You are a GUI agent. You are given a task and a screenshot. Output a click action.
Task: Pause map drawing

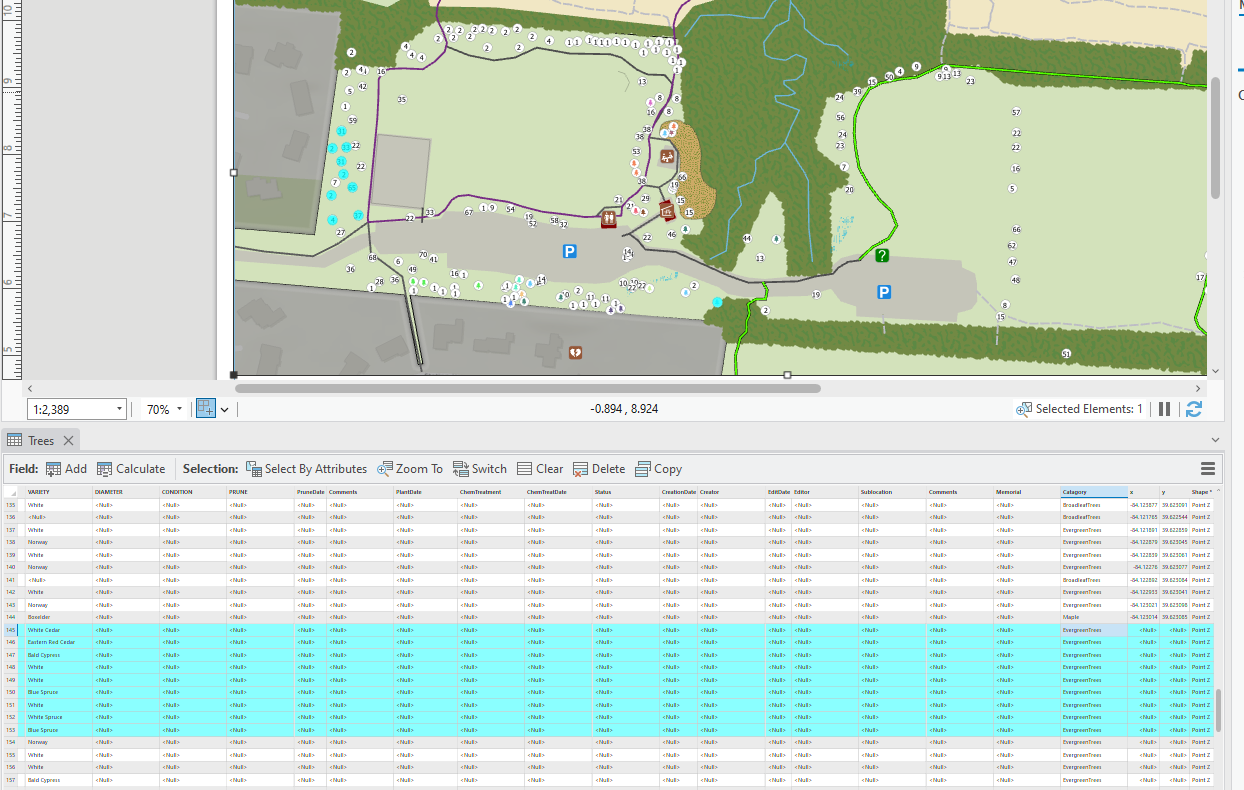coord(1164,409)
